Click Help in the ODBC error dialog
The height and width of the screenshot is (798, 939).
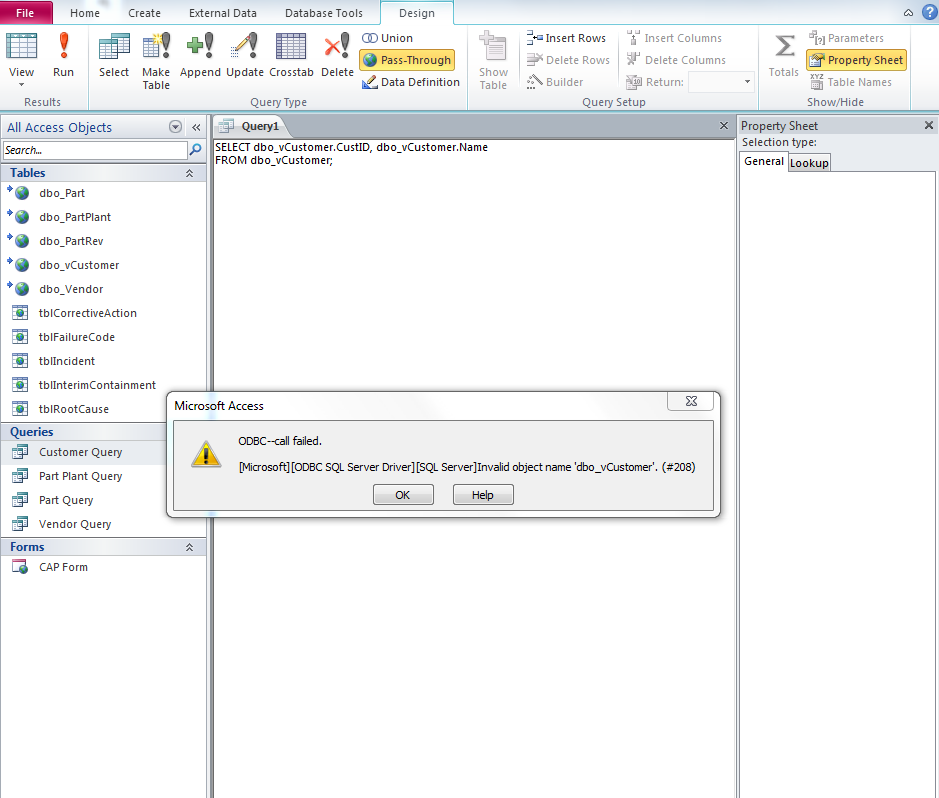tap(483, 495)
